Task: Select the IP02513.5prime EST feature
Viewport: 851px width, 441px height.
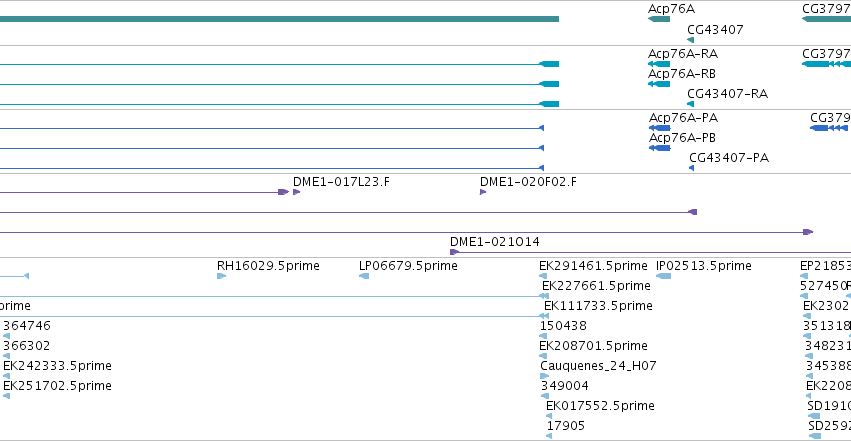Action: tap(664, 276)
